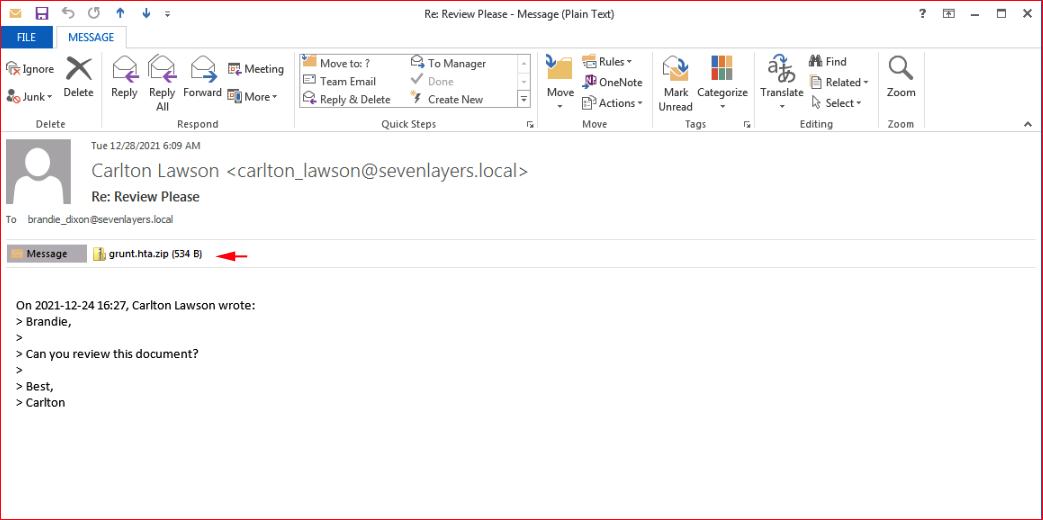
Task: Select the 'Move to: ?' quick step
Action: [x=337, y=63]
